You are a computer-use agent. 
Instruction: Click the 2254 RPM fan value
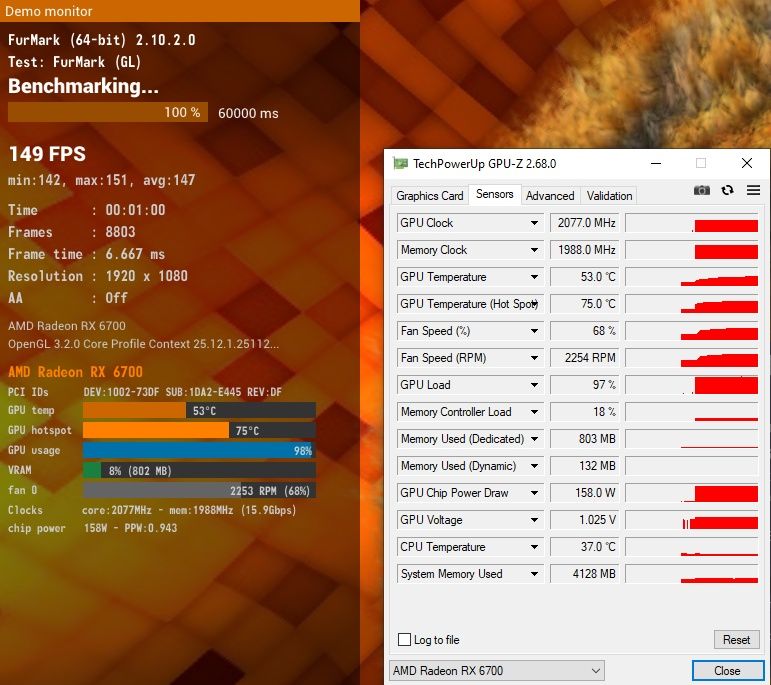tap(584, 358)
